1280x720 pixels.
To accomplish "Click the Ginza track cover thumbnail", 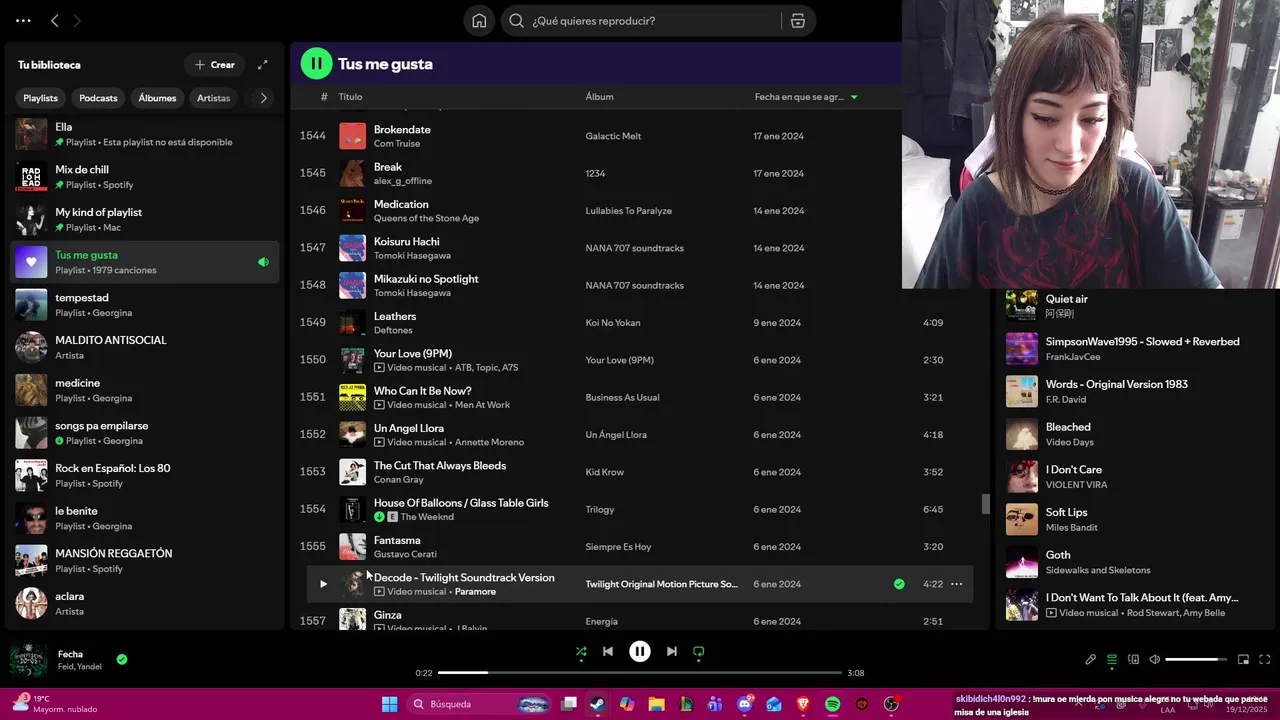I will pyautogui.click(x=352, y=620).
